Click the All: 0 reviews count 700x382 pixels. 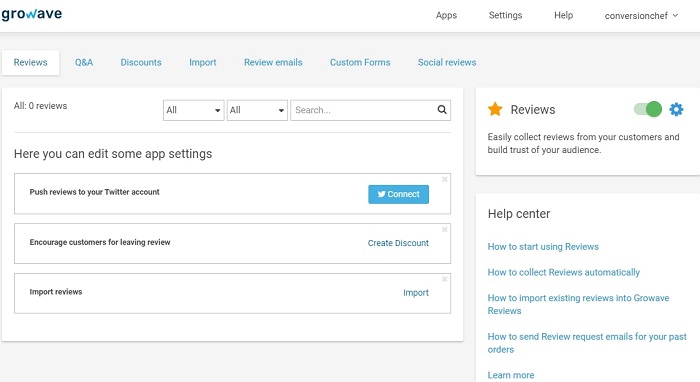click(x=40, y=106)
